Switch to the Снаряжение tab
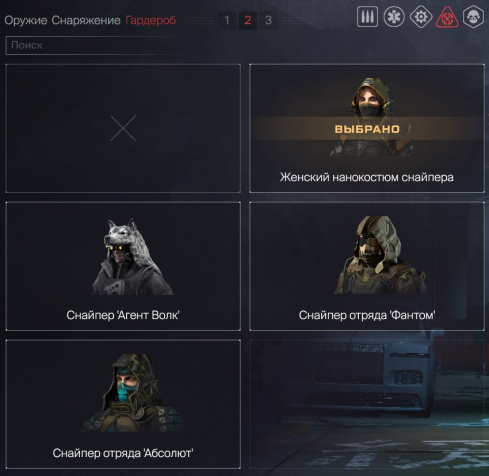Viewport: 489px width, 476px height. coord(86,20)
